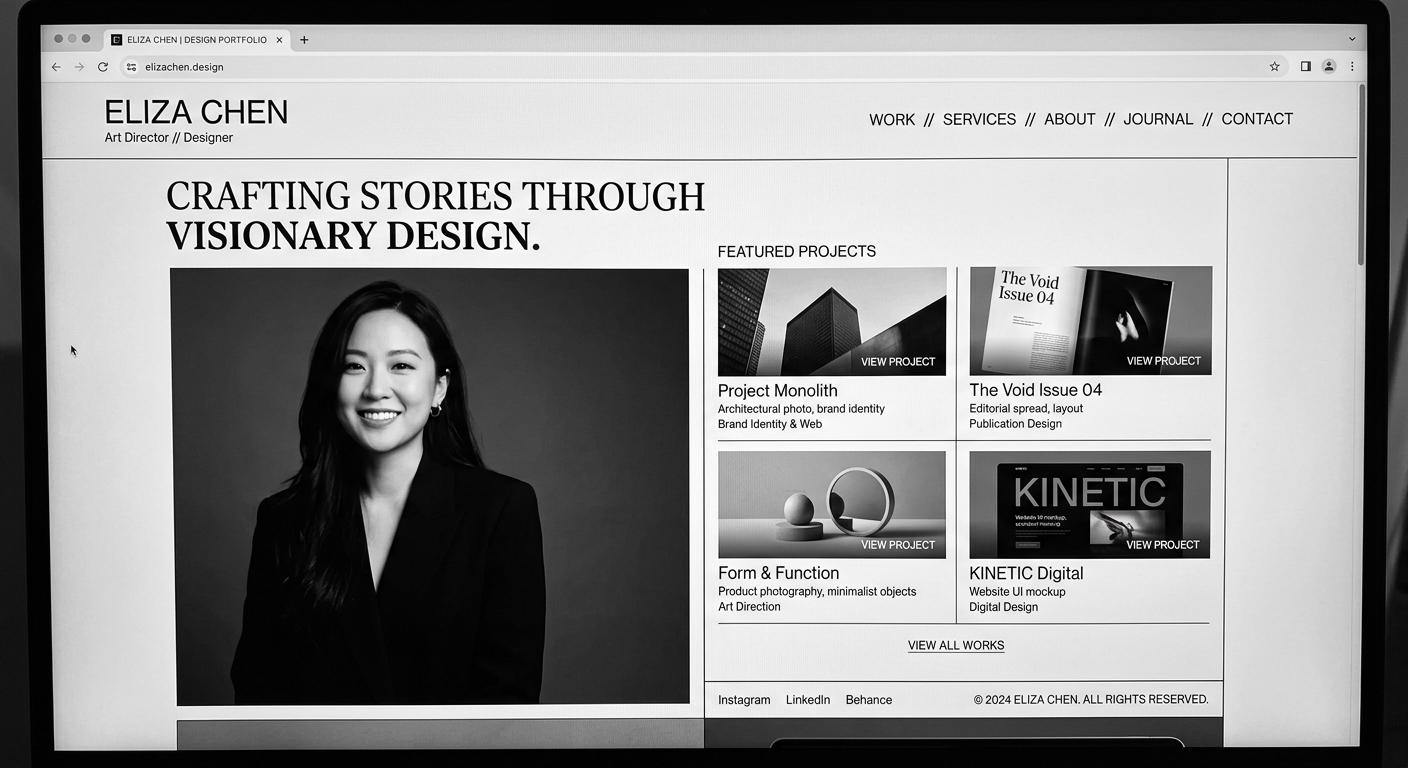This screenshot has height=768, width=1408.
Task: Toggle the browser side panel icon
Action: (1305, 67)
